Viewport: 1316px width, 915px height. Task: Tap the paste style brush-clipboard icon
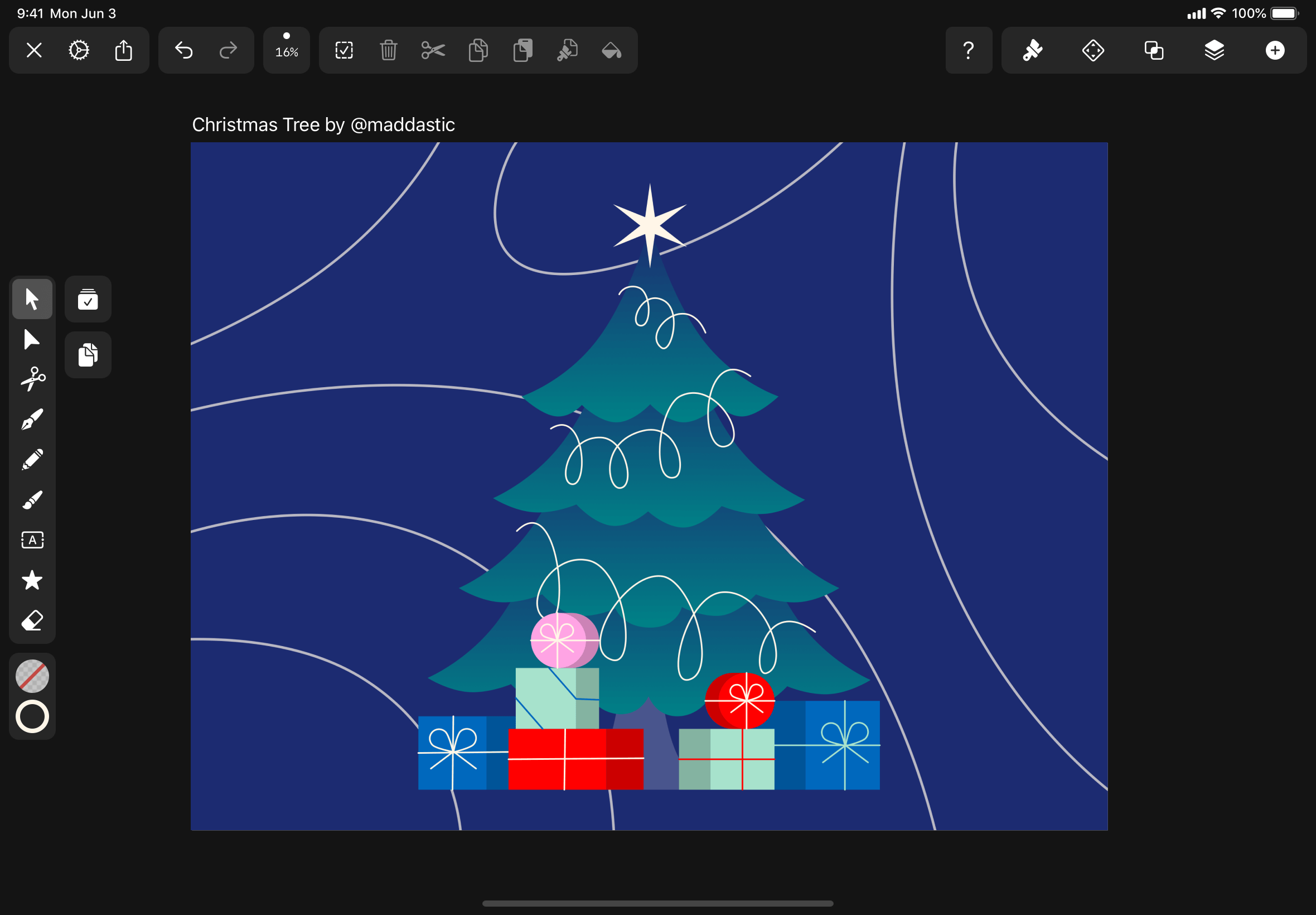(567, 50)
